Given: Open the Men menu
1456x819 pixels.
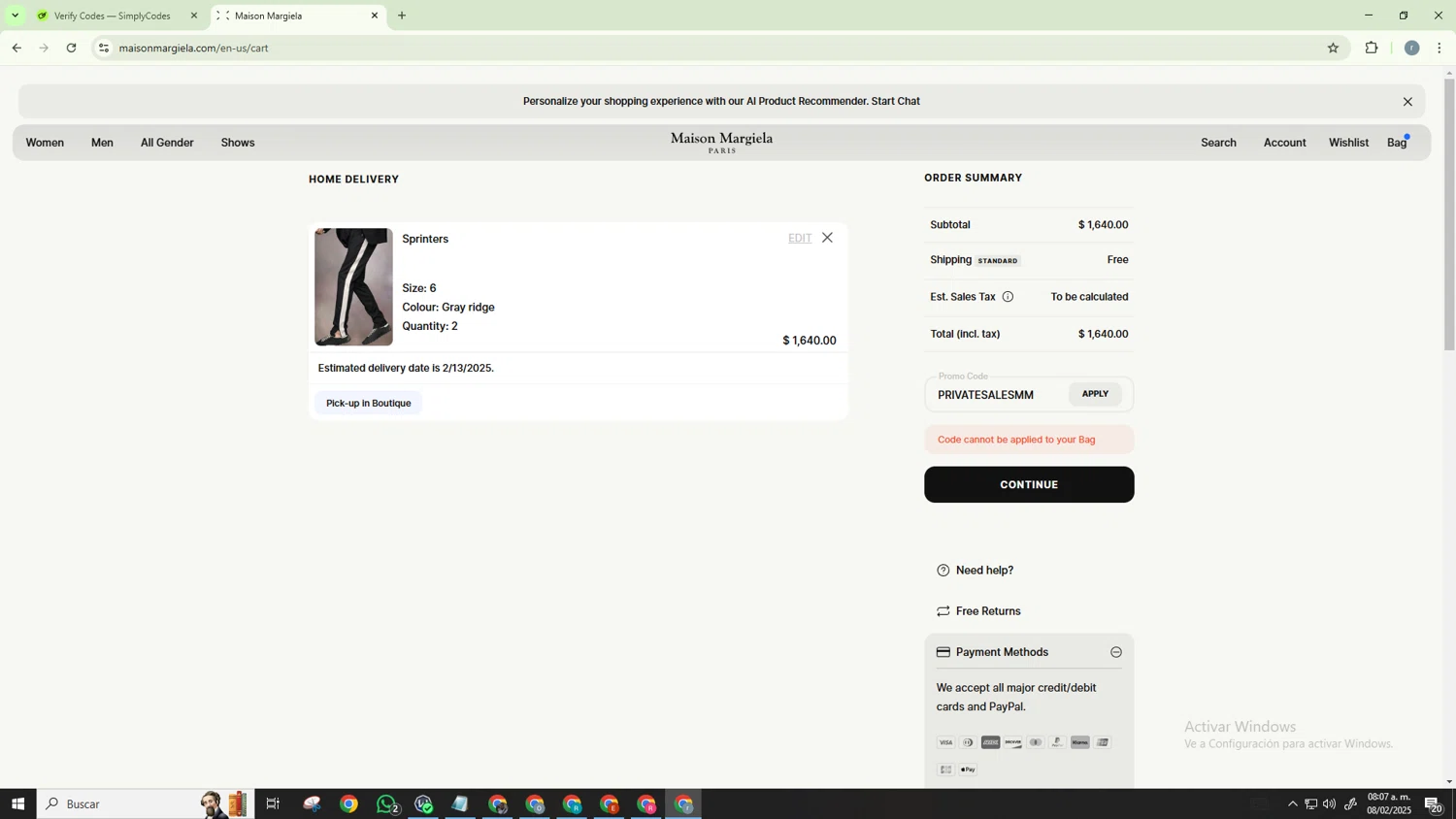Looking at the screenshot, I should [102, 143].
